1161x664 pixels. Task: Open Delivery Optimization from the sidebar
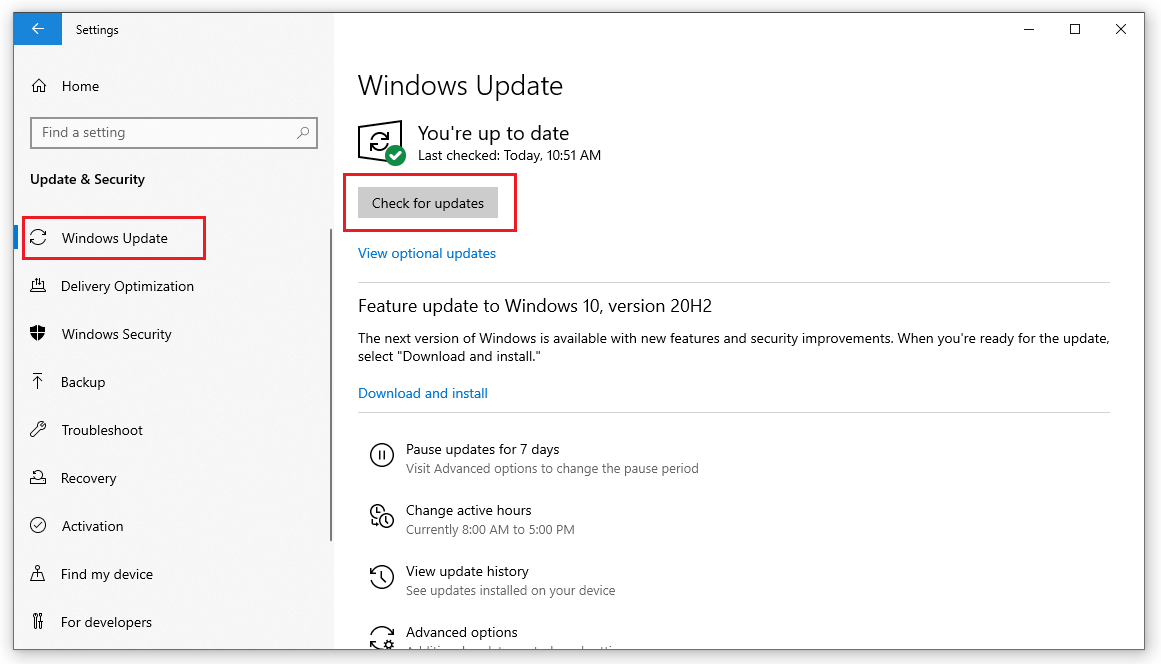[x=127, y=286]
